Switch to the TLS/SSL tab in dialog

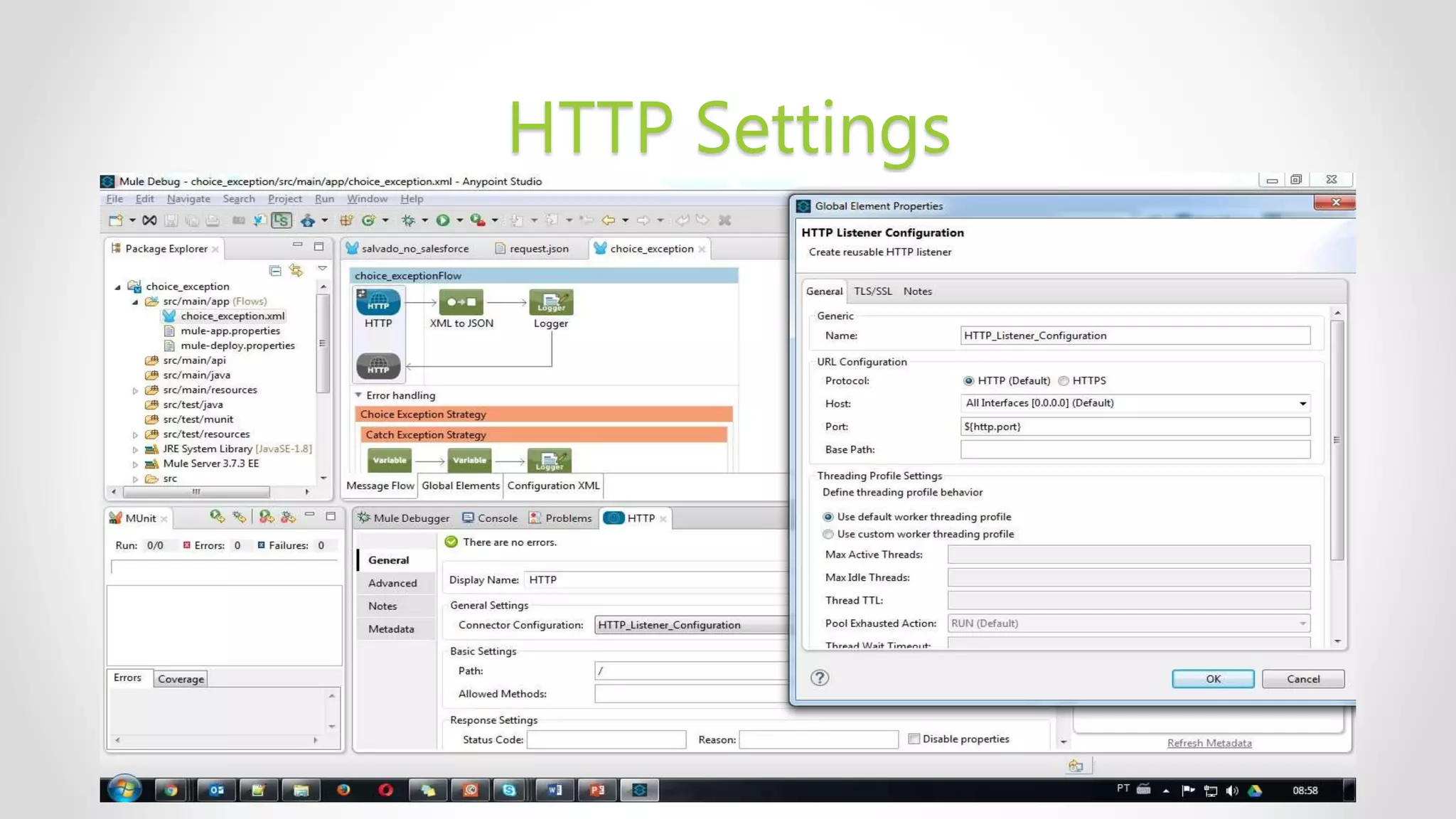tap(872, 291)
